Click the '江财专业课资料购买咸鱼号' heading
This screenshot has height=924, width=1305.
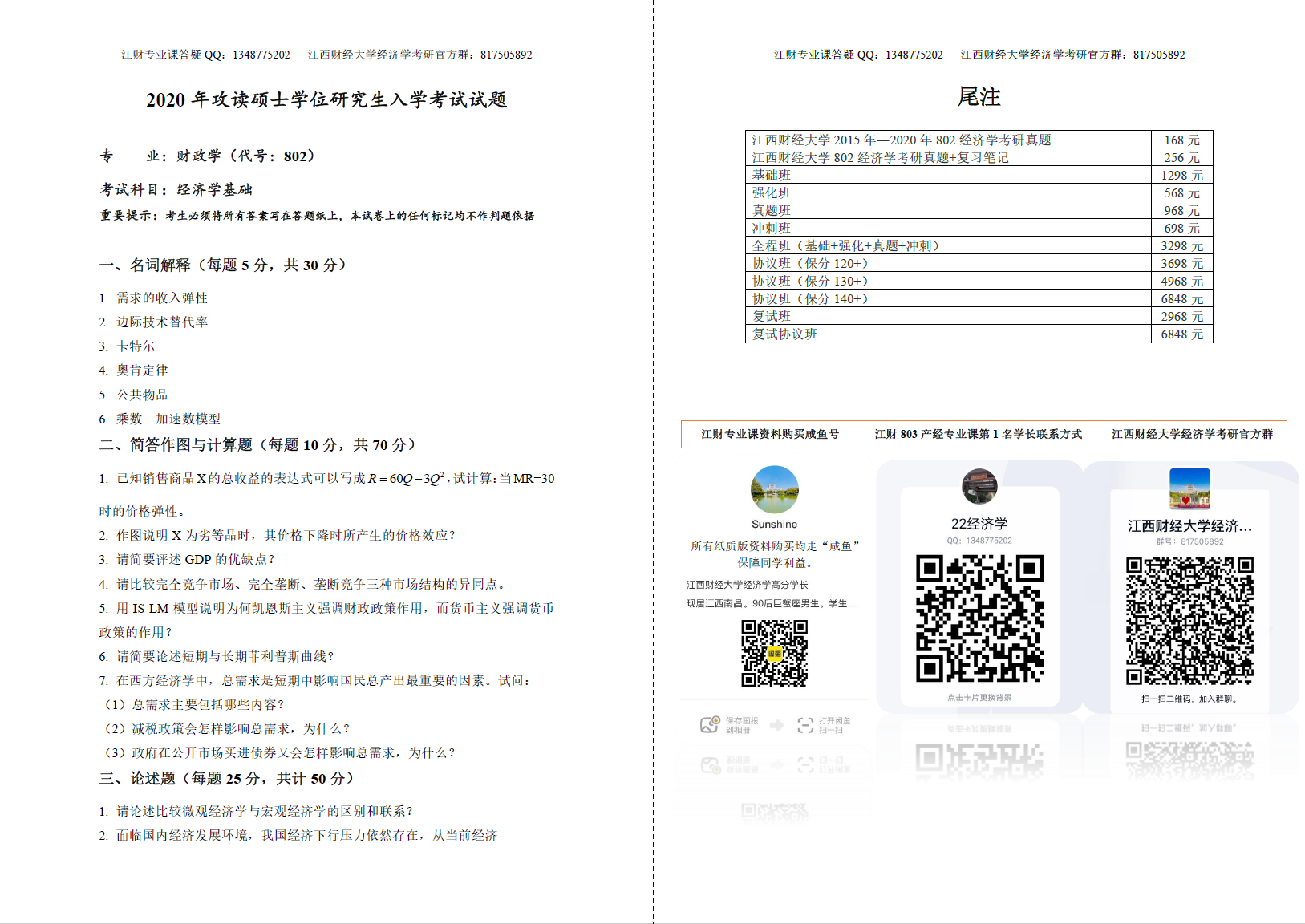[x=770, y=434]
